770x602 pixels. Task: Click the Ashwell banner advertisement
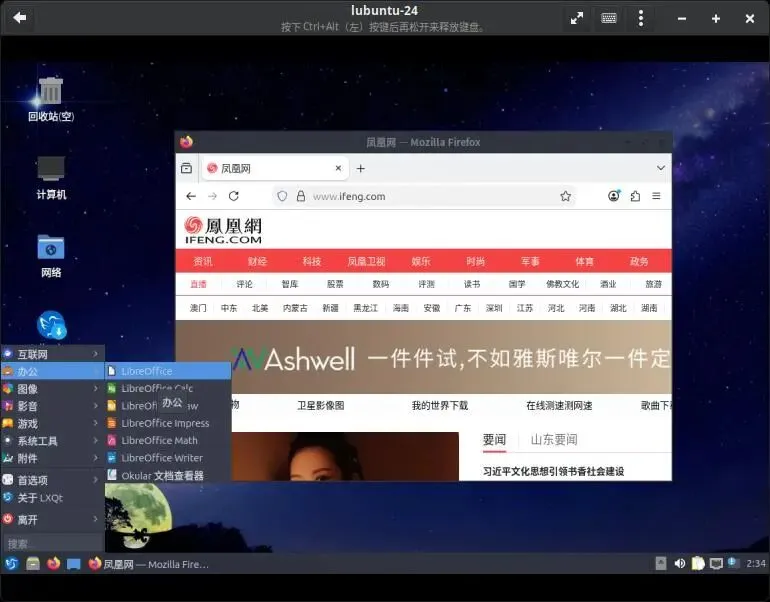[x=423, y=357]
